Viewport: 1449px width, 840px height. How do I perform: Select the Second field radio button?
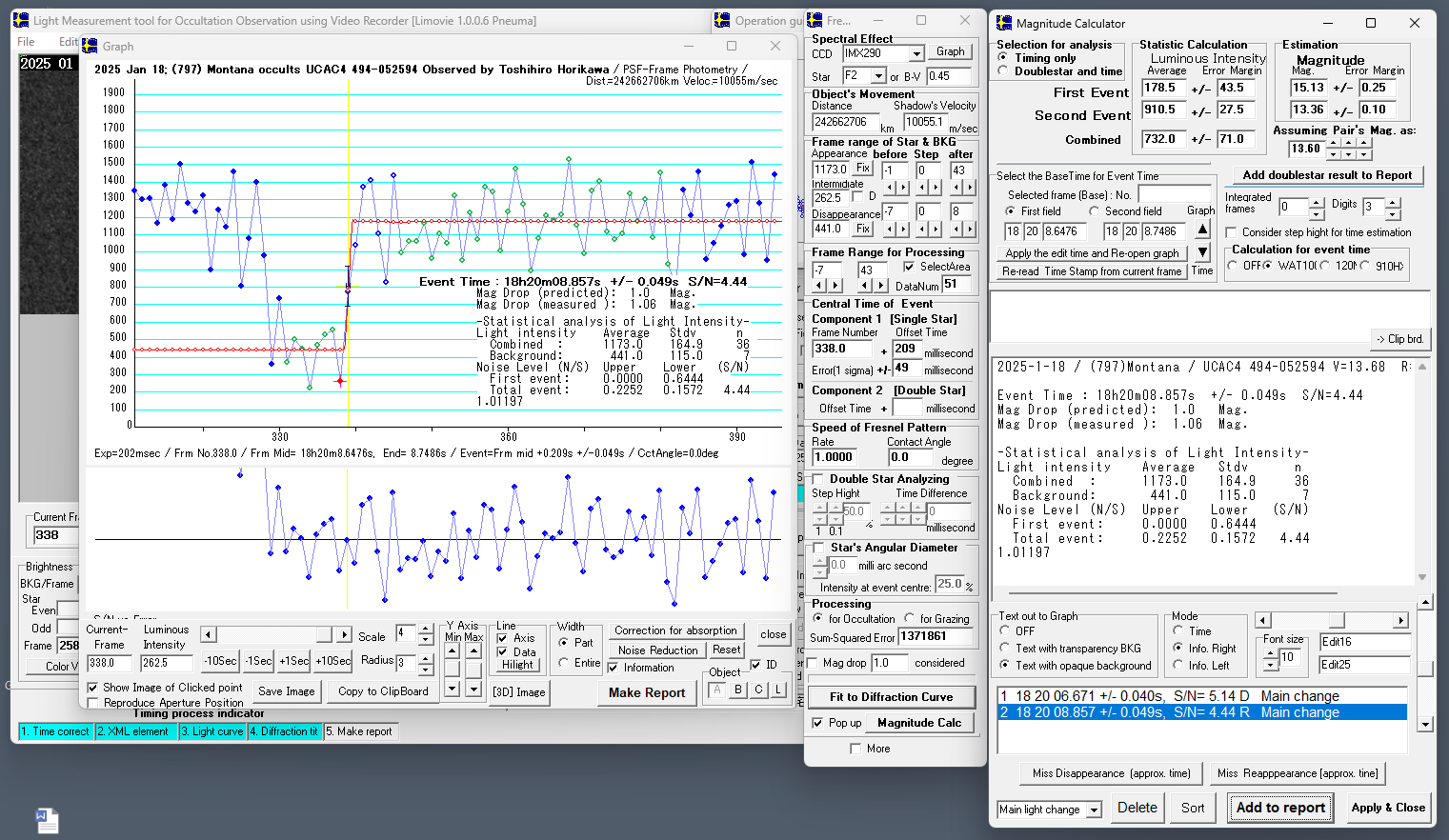point(1095,211)
